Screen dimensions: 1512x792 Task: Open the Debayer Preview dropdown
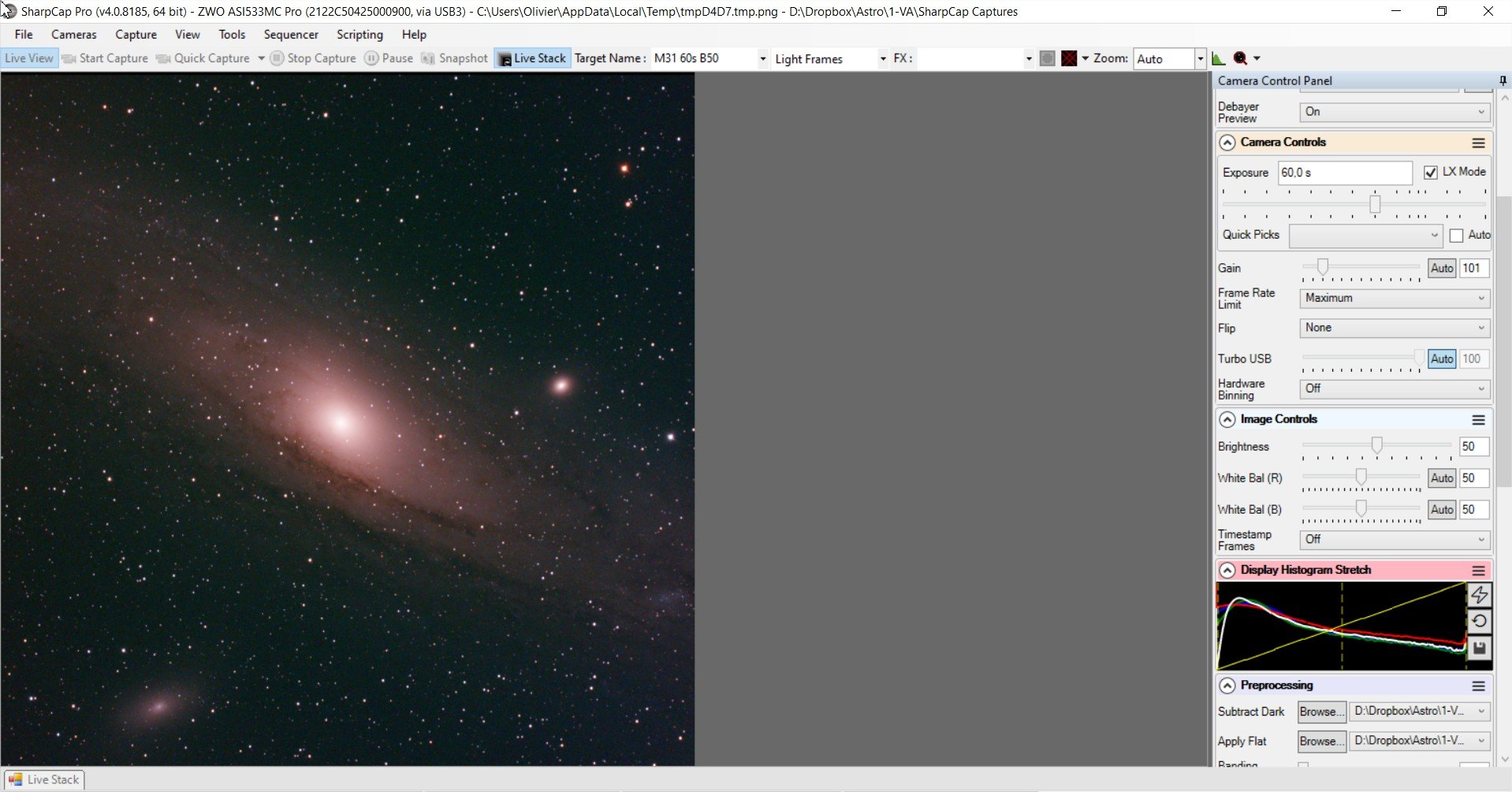[x=1395, y=112]
